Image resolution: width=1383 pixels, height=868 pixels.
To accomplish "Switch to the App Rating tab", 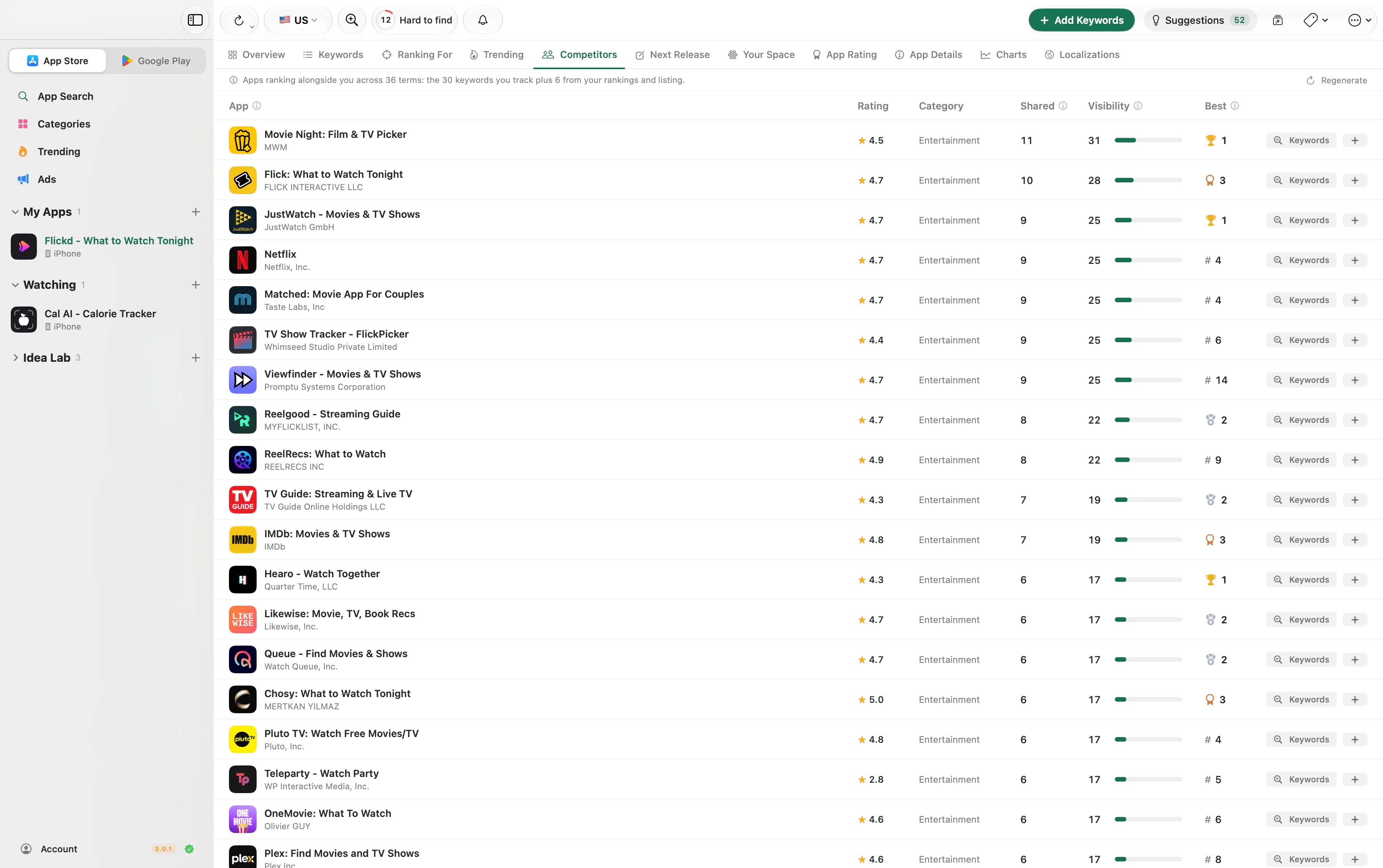I will 844,55.
